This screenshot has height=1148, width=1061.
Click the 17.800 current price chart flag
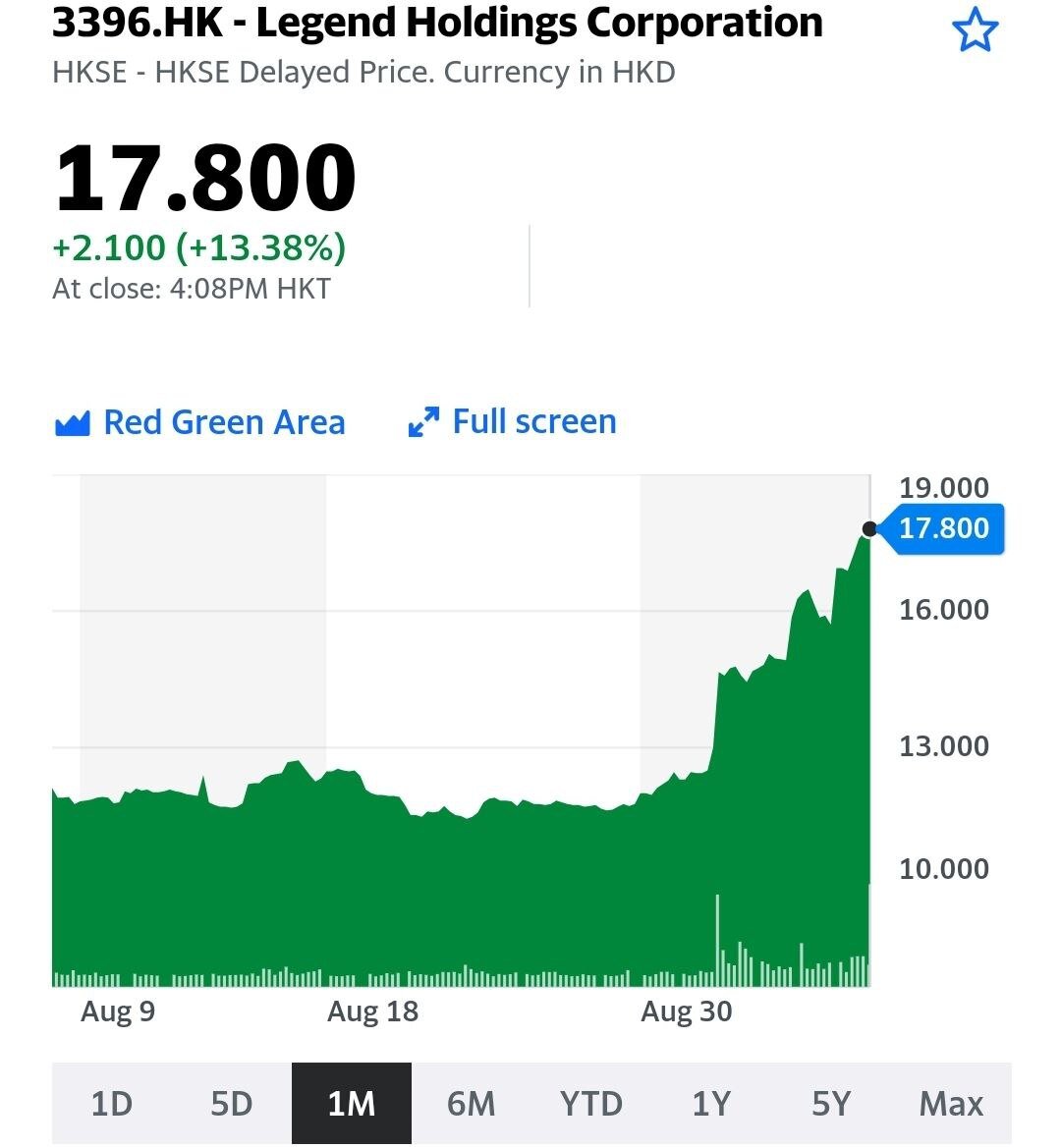click(x=942, y=528)
